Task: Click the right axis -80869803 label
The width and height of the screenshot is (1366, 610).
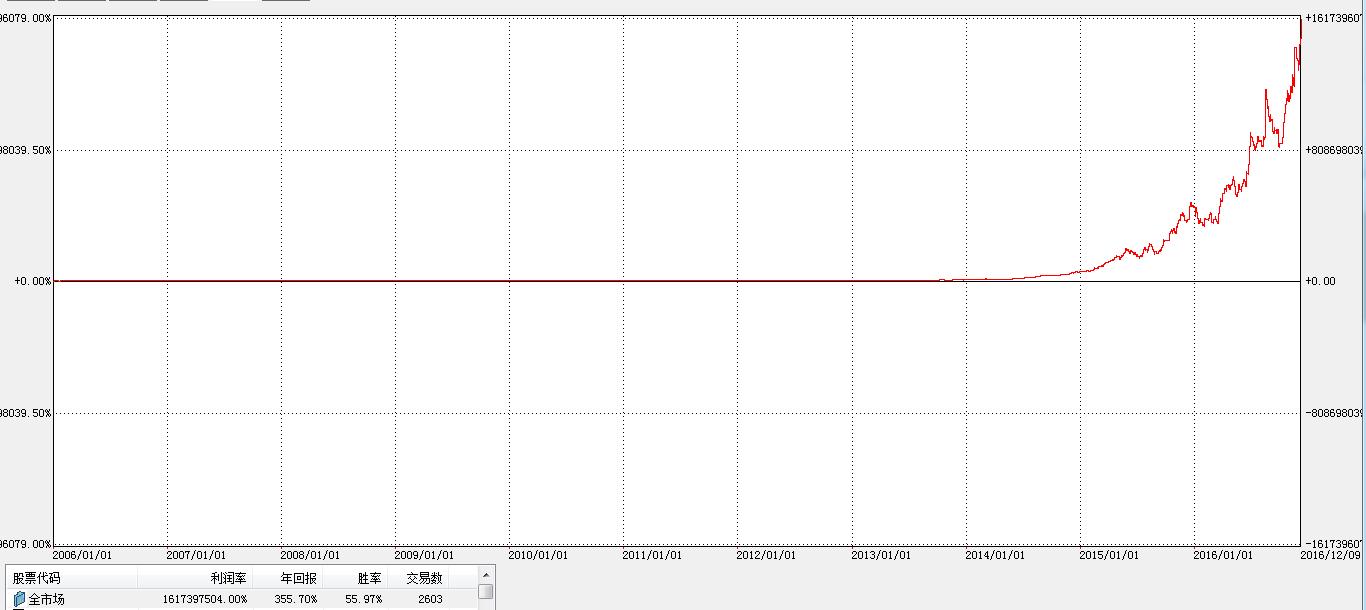Action: (1334, 412)
